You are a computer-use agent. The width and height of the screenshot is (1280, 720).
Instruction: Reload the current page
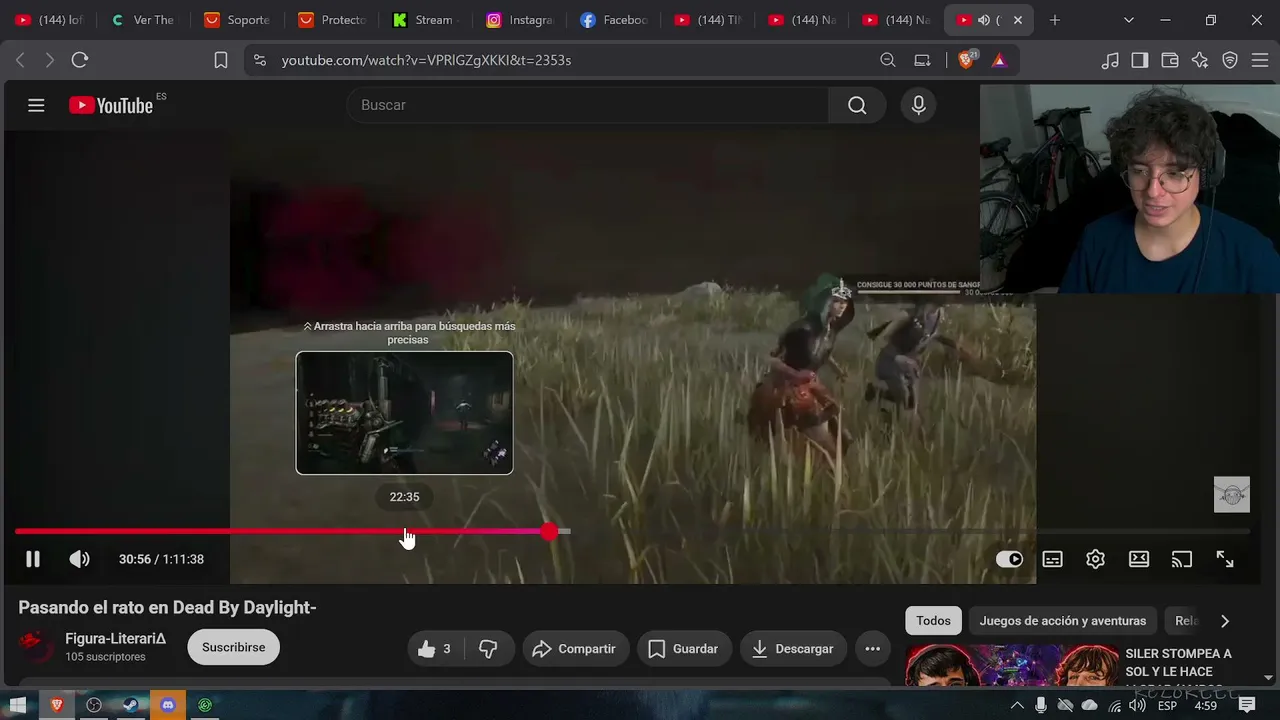click(80, 60)
